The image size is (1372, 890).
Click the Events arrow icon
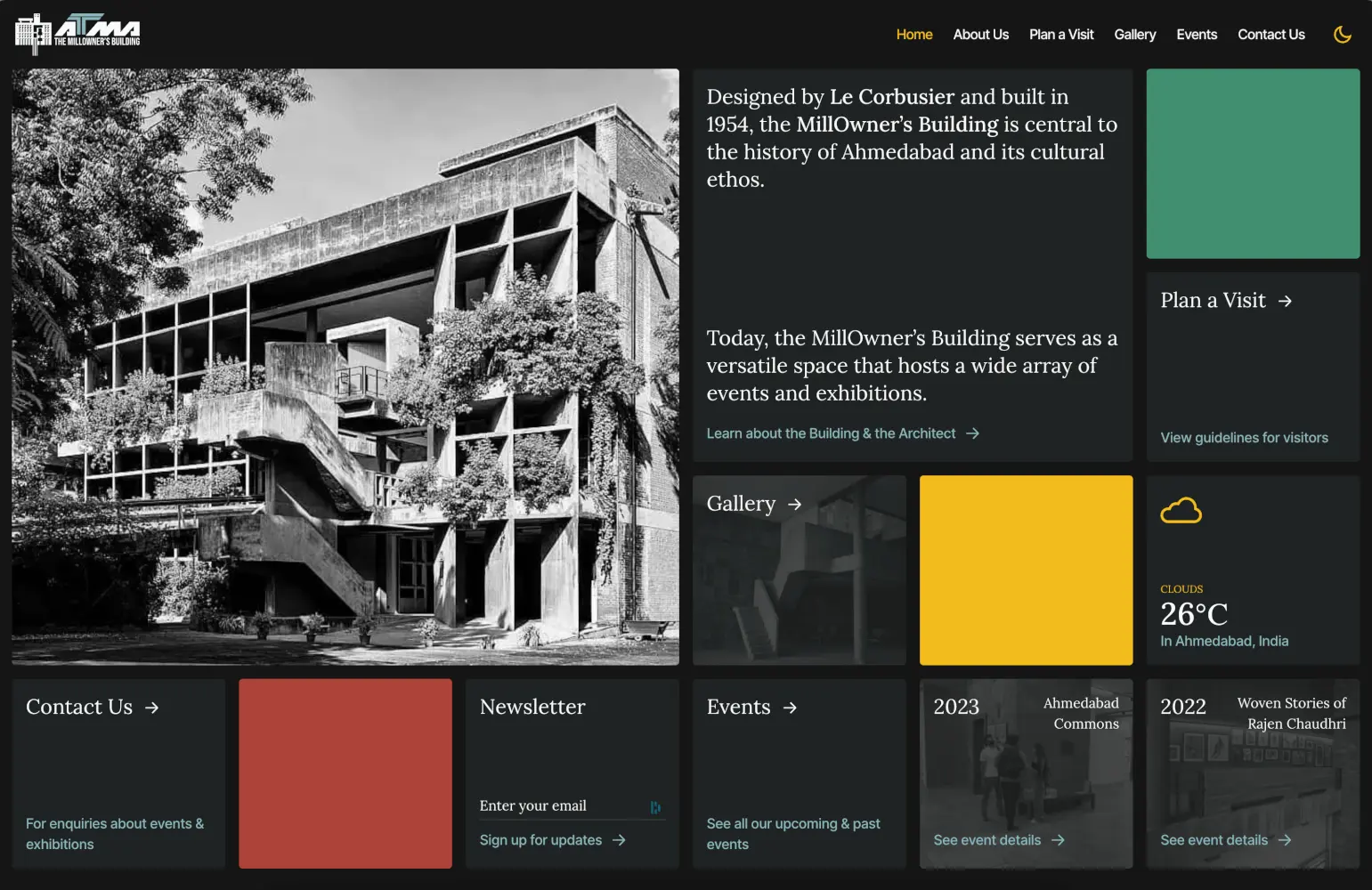click(789, 708)
